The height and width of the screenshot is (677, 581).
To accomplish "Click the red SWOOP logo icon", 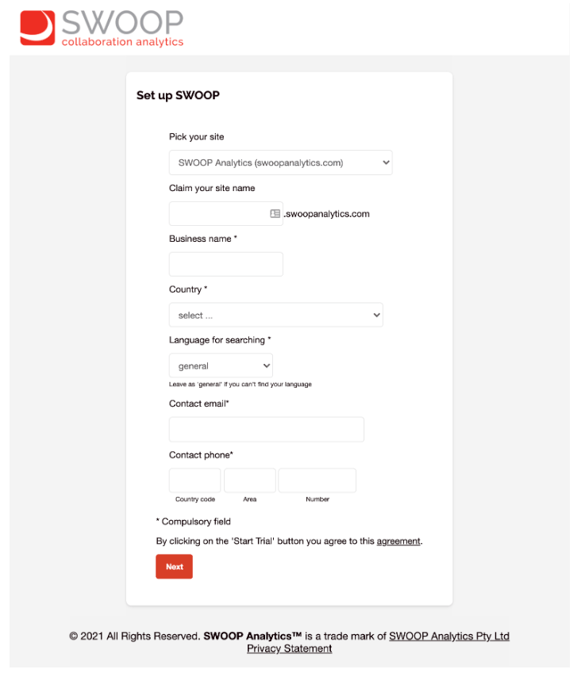I will click(x=38, y=28).
